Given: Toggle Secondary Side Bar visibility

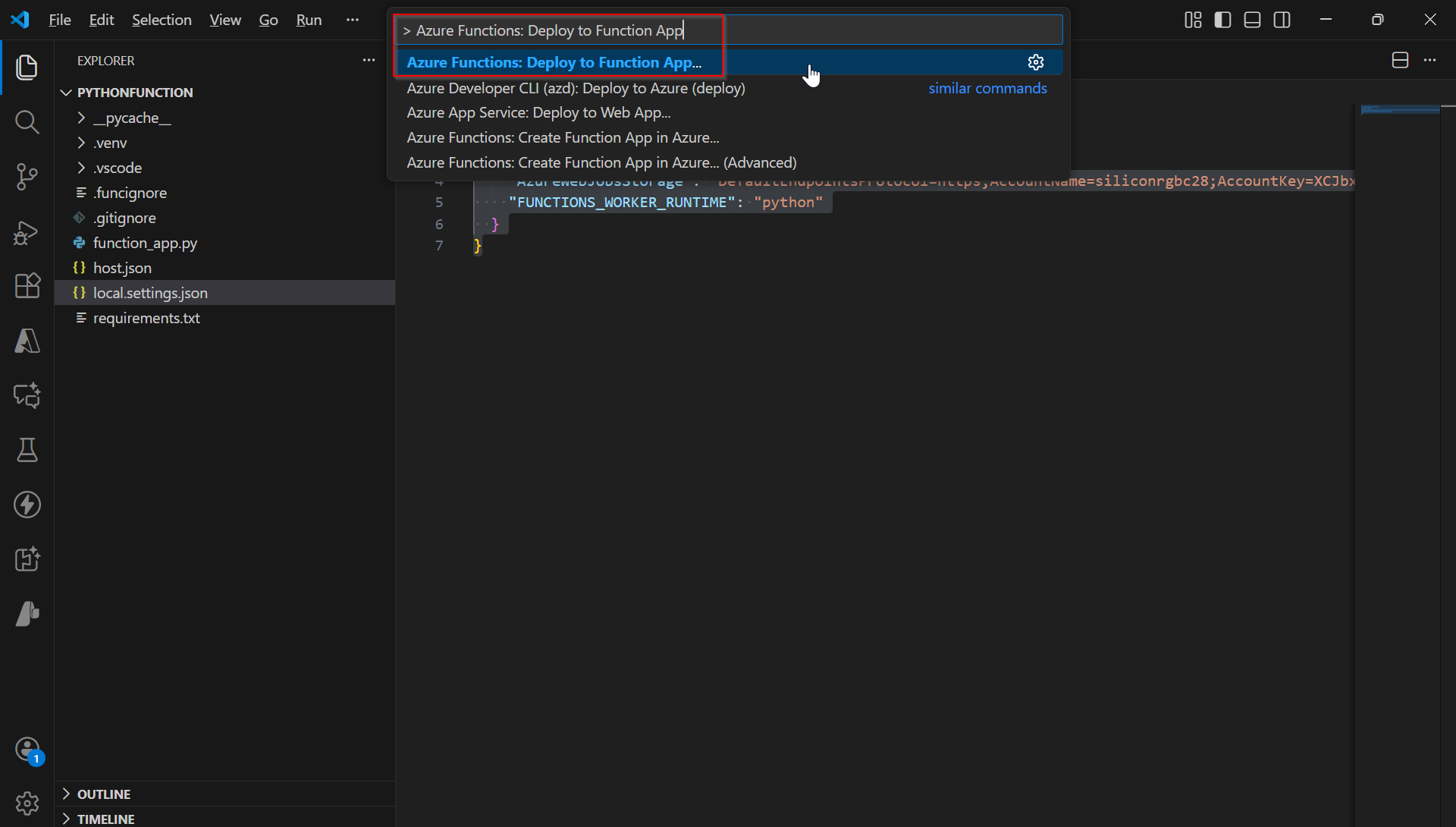Looking at the screenshot, I should coord(1282,20).
